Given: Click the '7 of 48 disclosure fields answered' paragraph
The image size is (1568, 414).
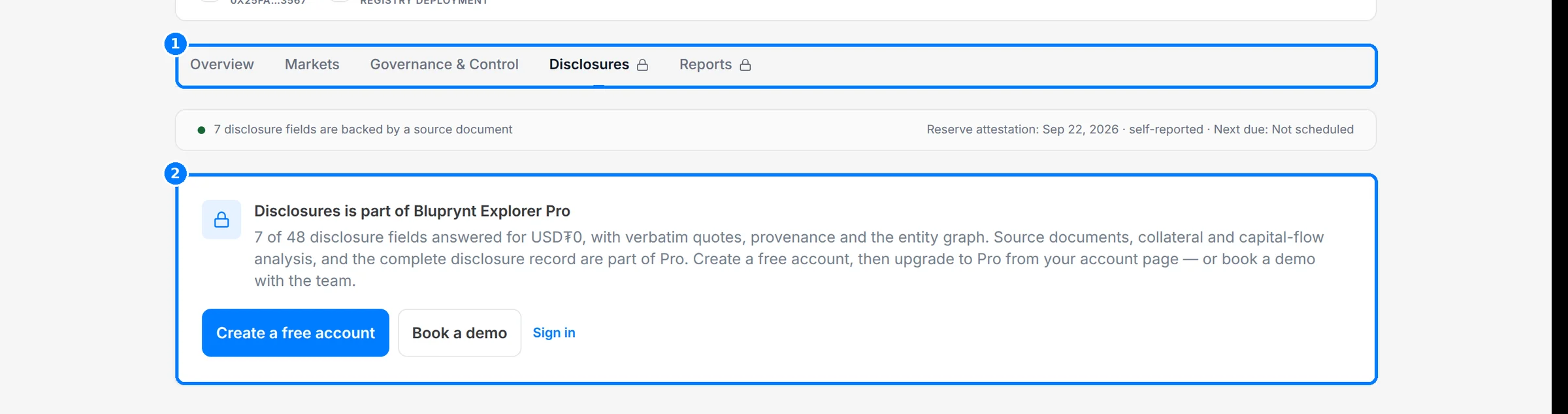Looking at the screenshot, I should (x=789, y=259).
